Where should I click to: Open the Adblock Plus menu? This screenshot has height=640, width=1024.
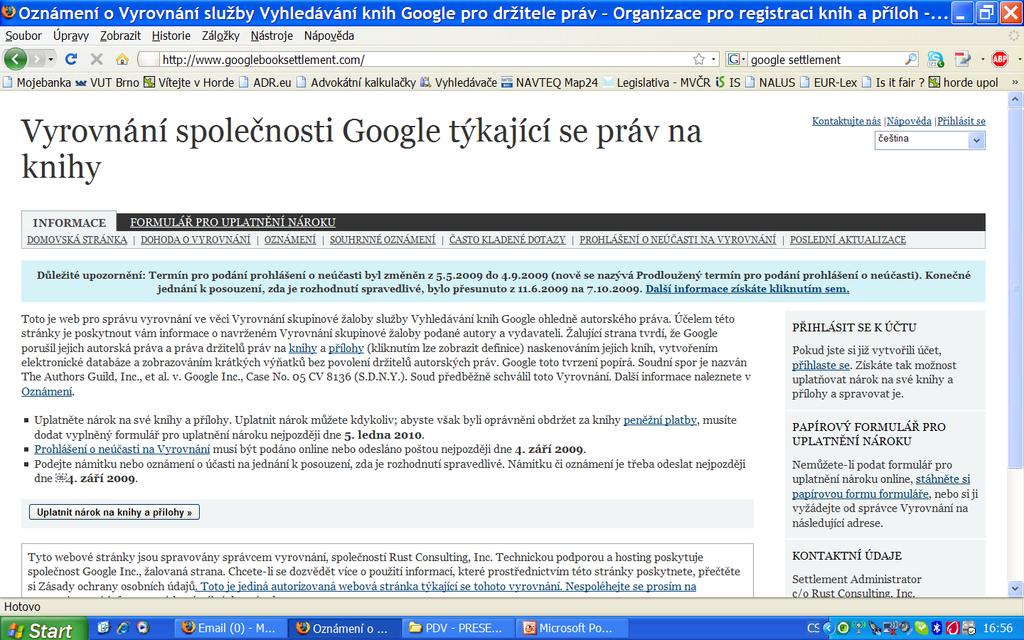pos(999,59)
